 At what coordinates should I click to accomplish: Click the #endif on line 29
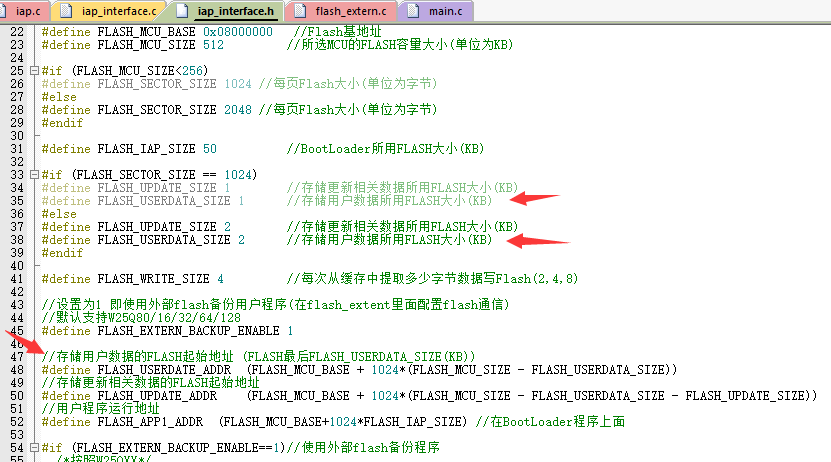click(63, 123)
